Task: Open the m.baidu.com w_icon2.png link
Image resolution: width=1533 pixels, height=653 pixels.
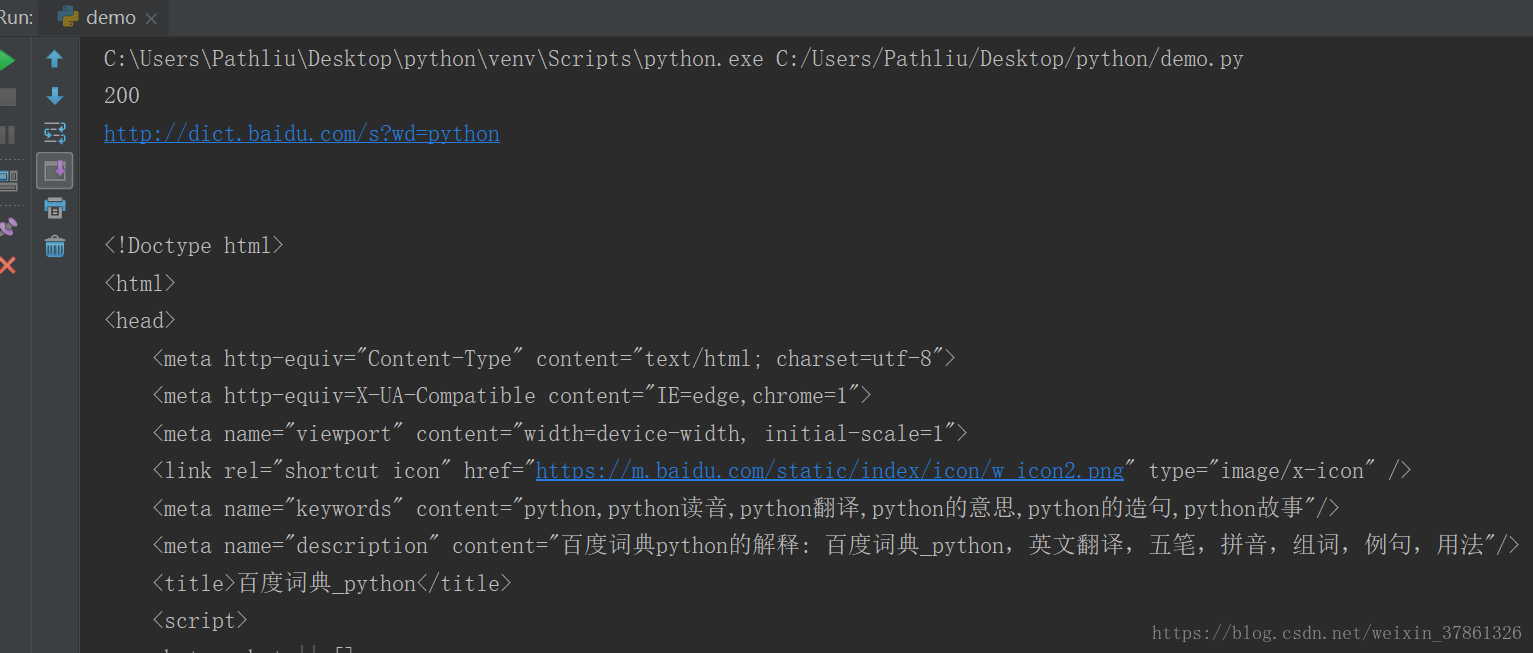Action: tap(830, 471)
